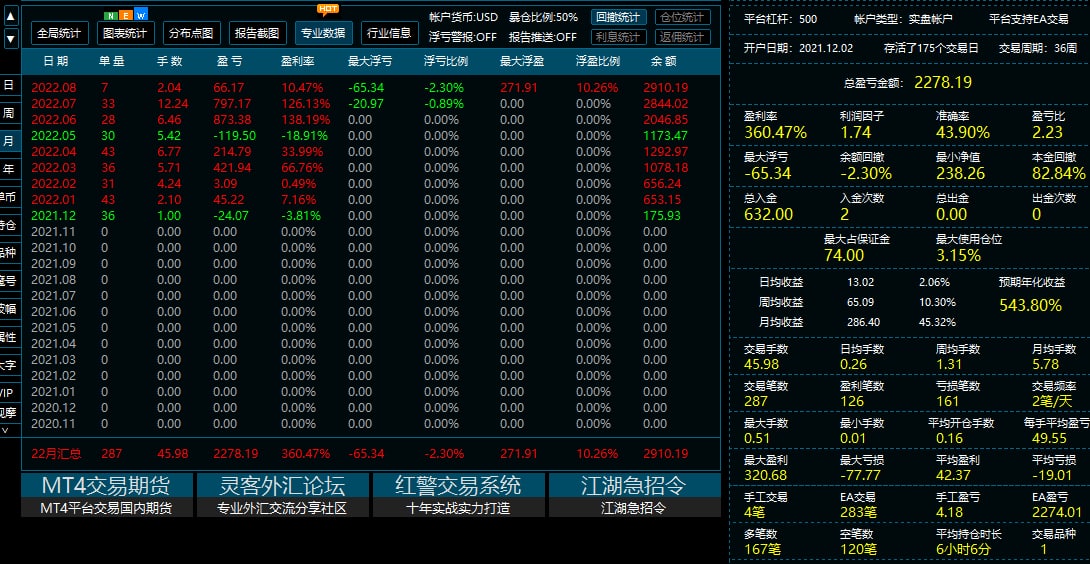This screenshot has height=564, width=1090.
Task: Click the up arrow in left sidebar
Action: pyautogui.click(x=10, y=16)
